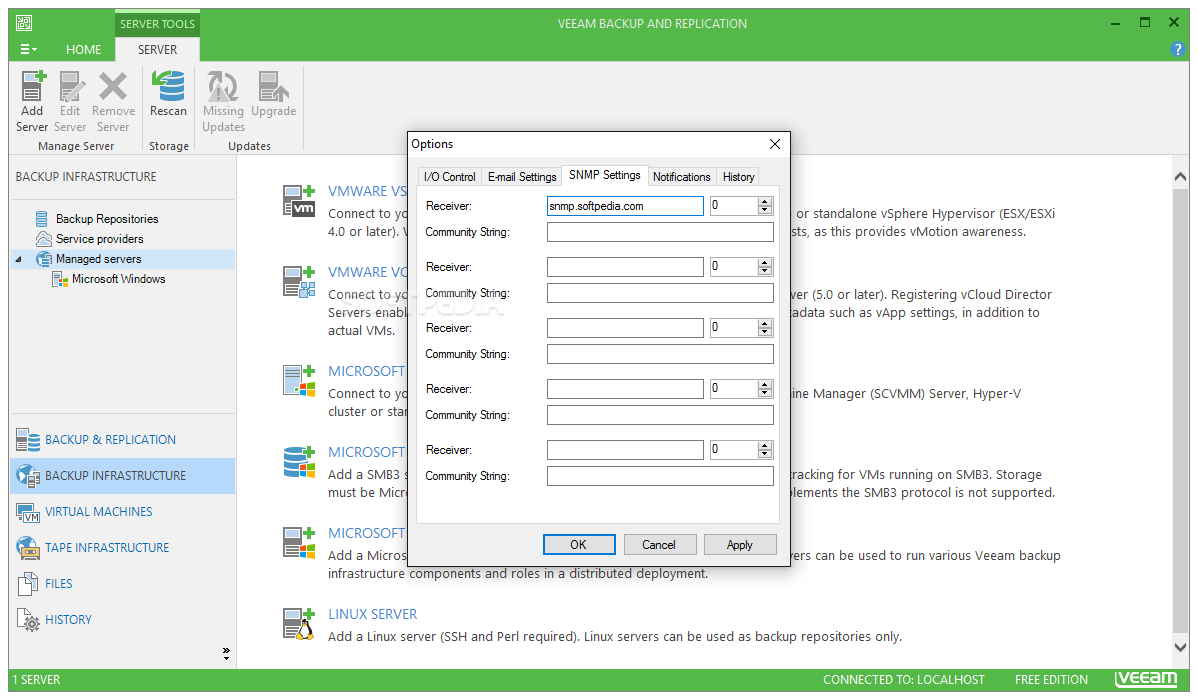
Task: Click the Upgrade ribbon icon
Action: pyautogui.click(x=274, y=94)
